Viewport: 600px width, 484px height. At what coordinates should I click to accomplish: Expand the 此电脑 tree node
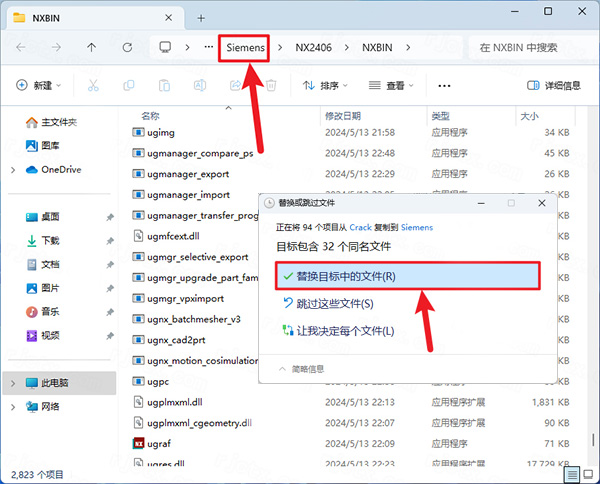pos(13,383)
